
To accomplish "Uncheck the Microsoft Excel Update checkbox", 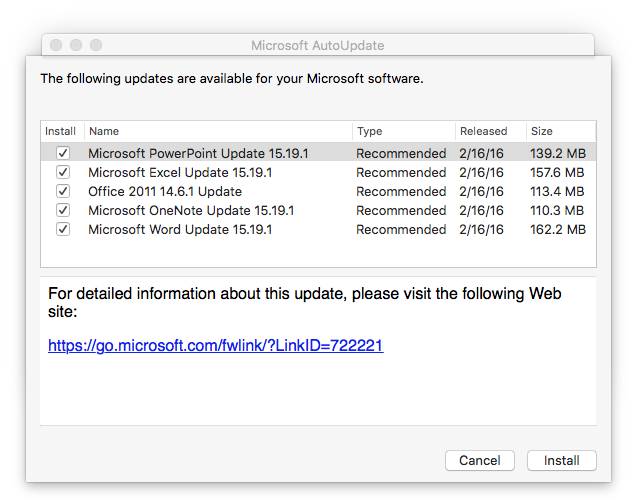I will pos(63,172).
